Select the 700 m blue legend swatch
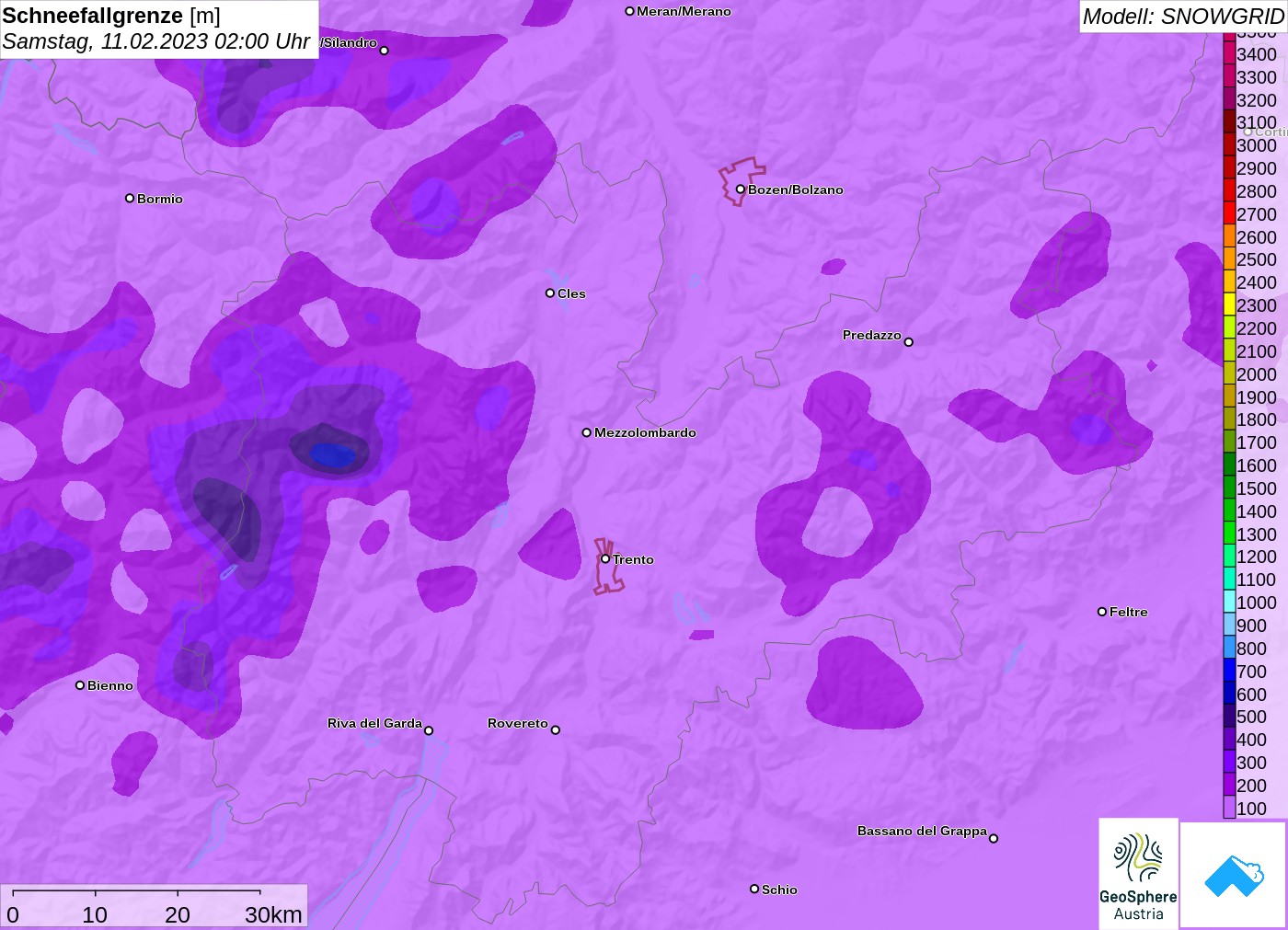This screenshot has height=930, width=1288. point(1229,671)
